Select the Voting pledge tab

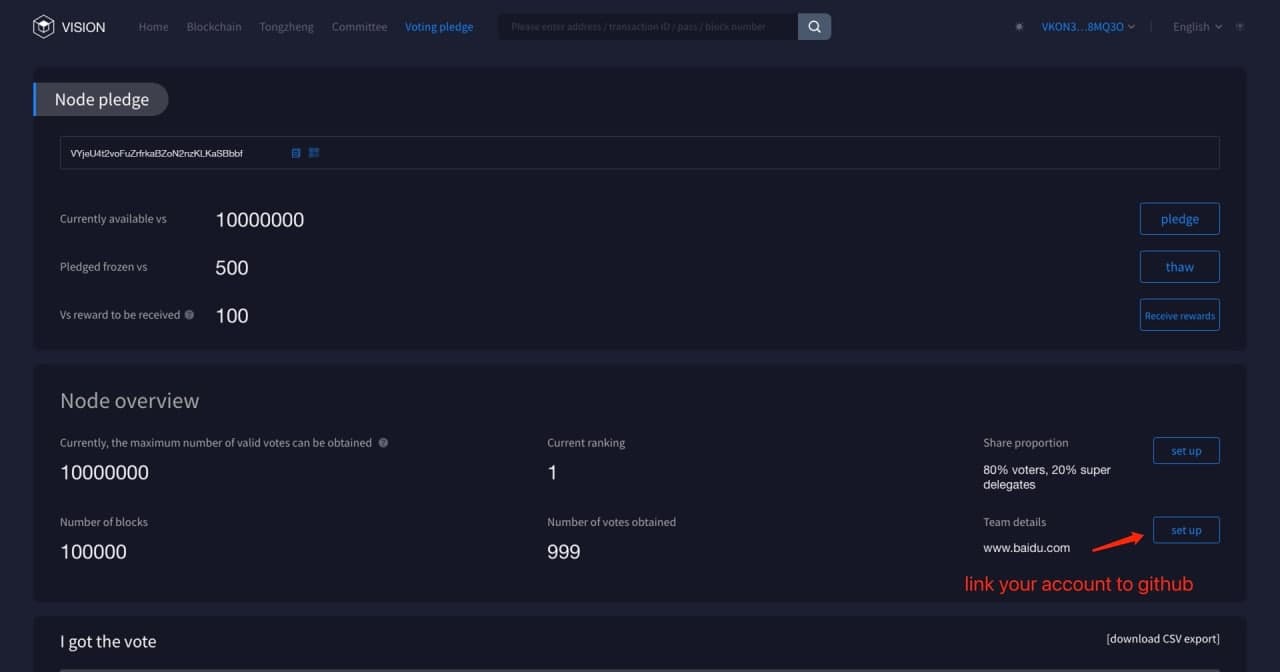[439, 27]
